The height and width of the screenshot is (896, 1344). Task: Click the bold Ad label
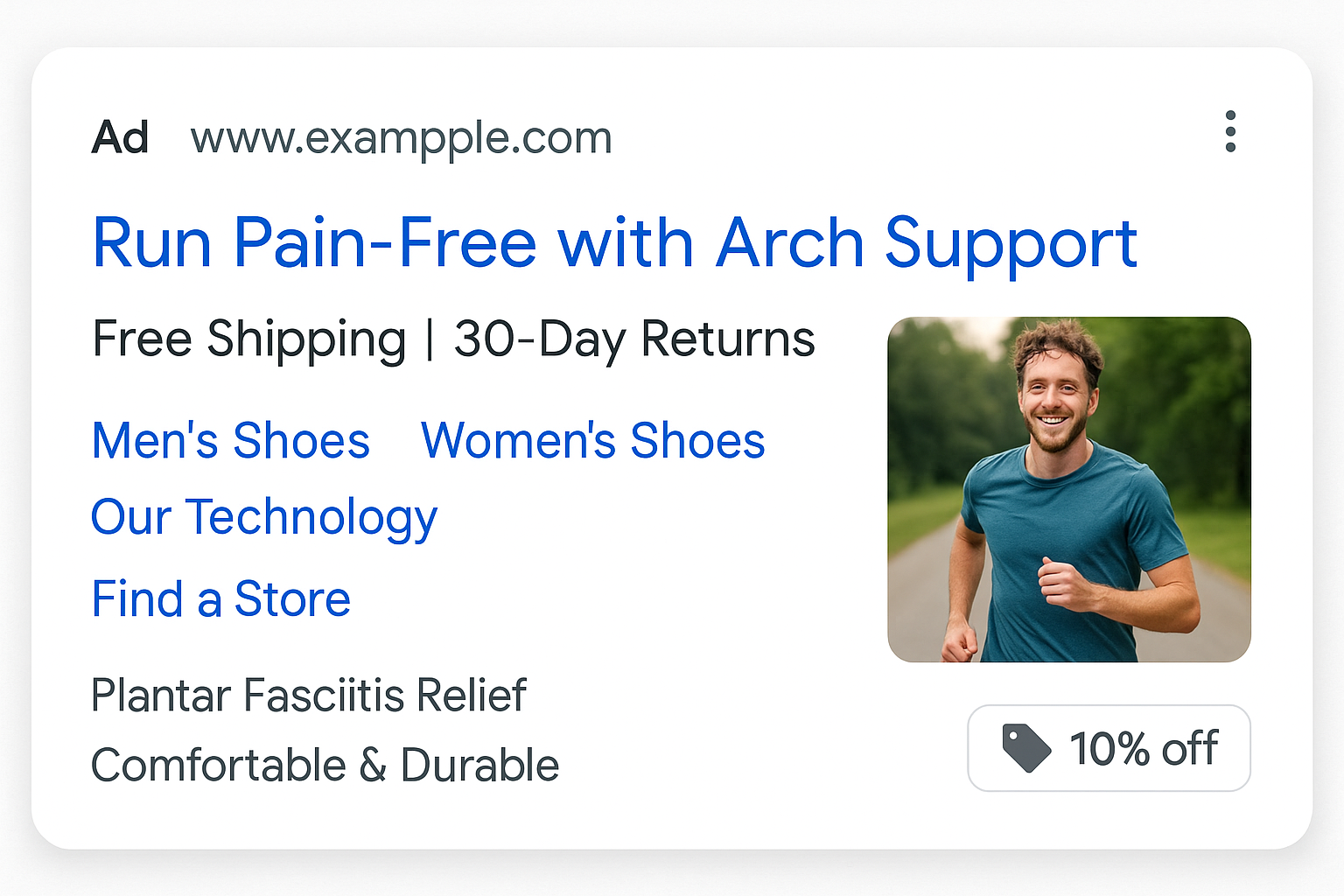pyautogui.click(x=121, y=137)
